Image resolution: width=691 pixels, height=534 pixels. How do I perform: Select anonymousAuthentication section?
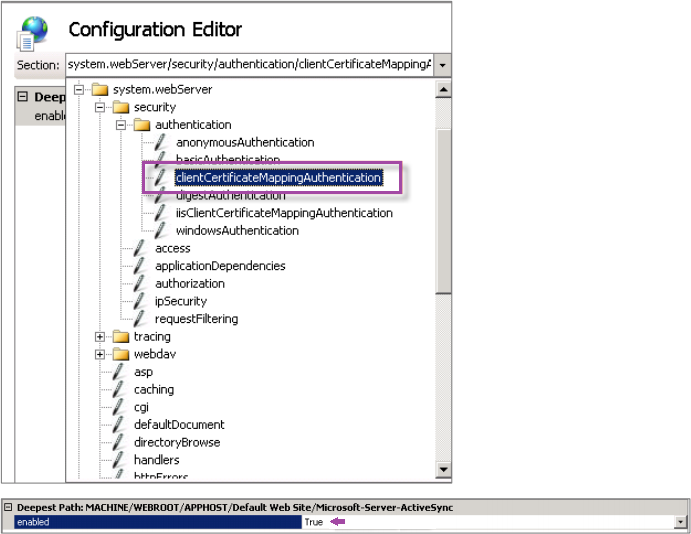[x=245, y=143]
